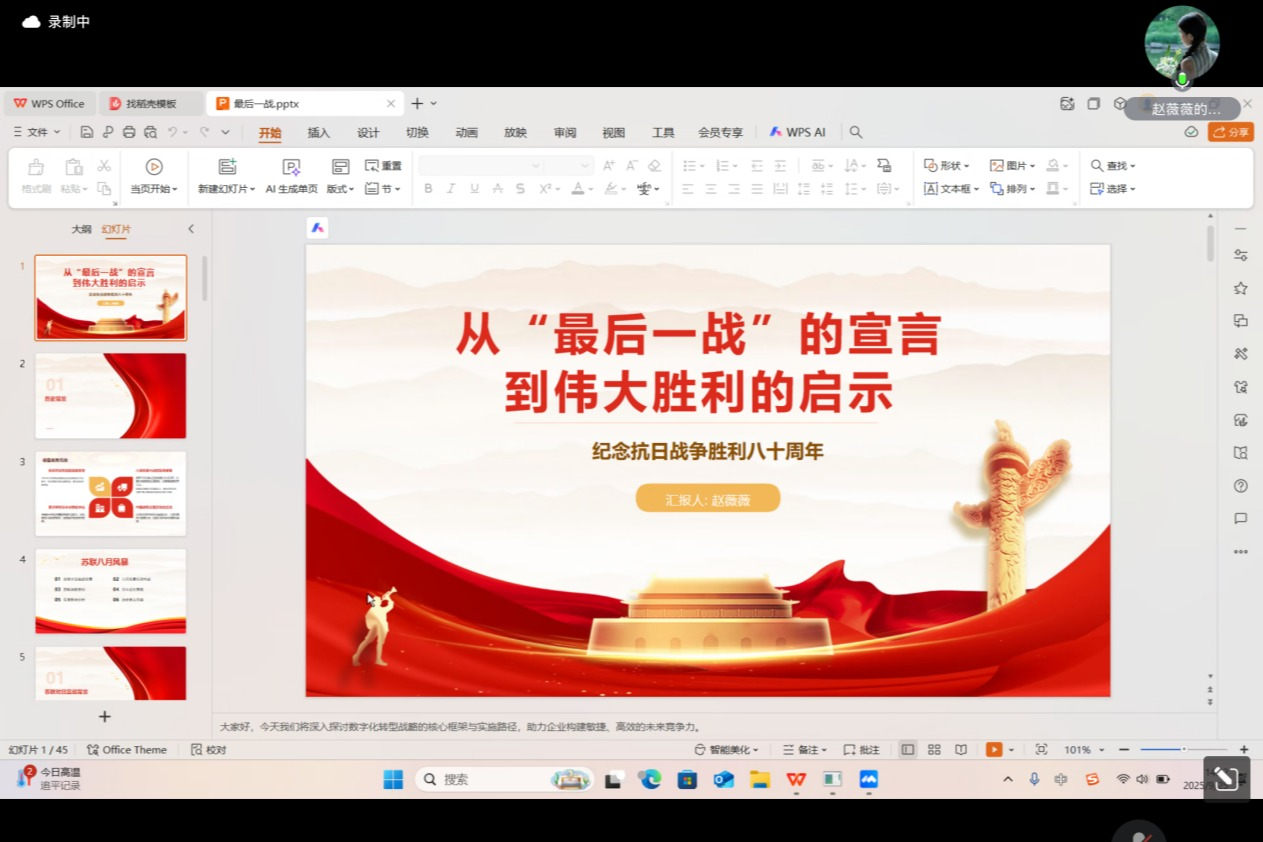
Task: Click the 智能美化 button in status bar
Action: pyautogui.click(x=727, y=750)
